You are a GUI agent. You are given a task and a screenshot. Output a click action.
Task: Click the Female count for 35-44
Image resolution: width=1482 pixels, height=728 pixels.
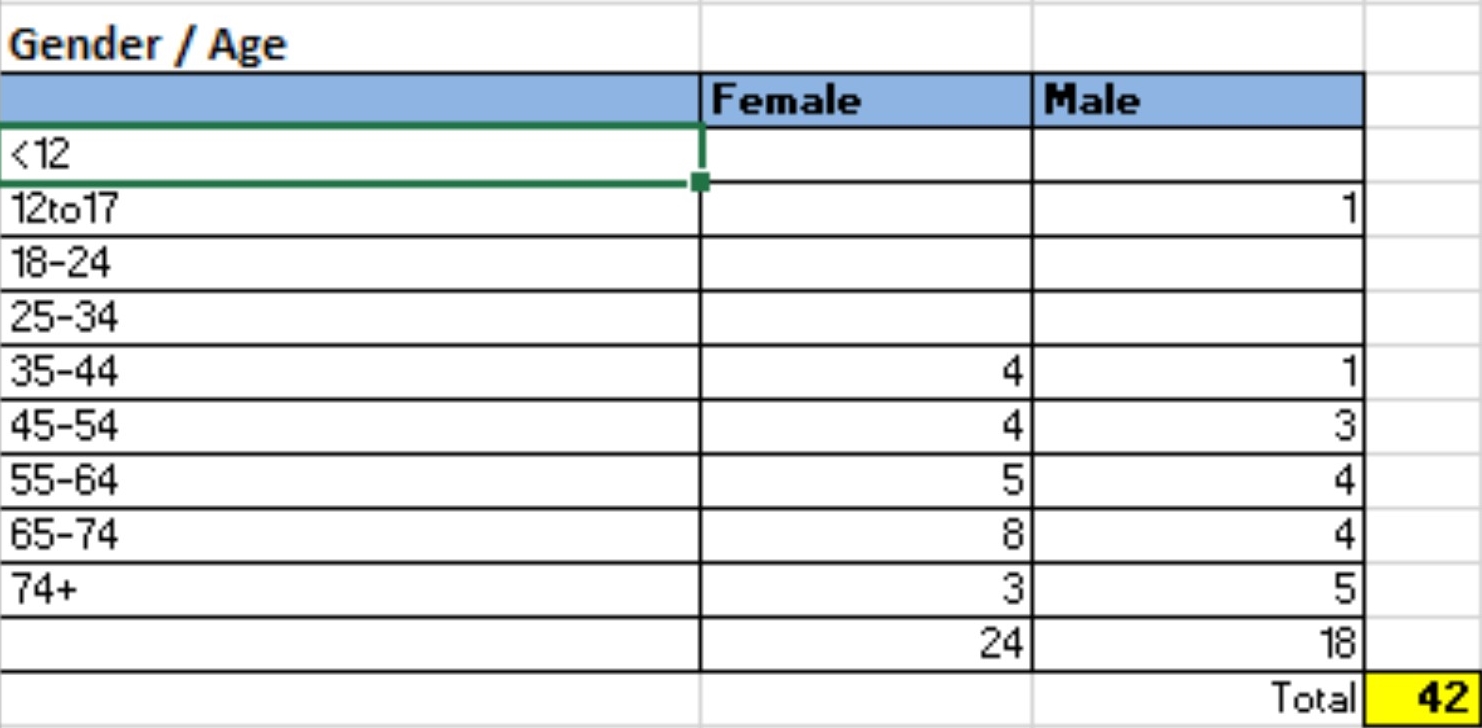pos(866,372)
